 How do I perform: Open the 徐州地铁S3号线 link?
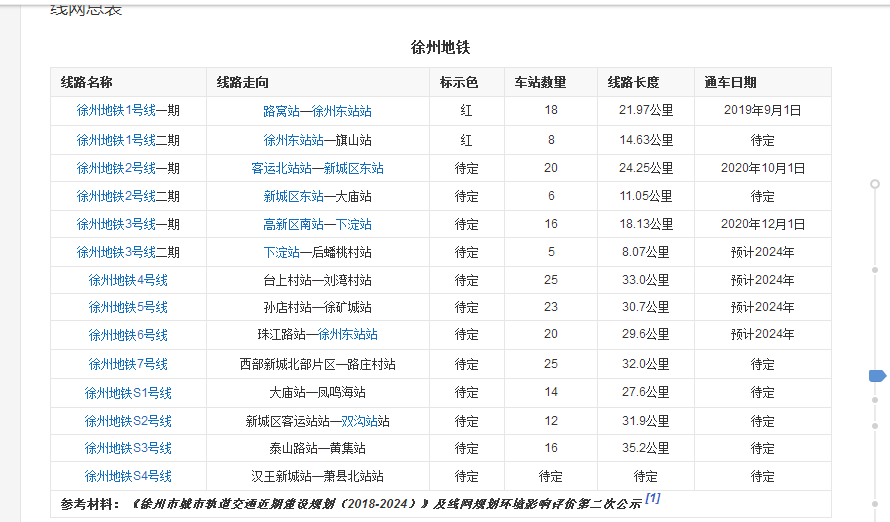128,448
